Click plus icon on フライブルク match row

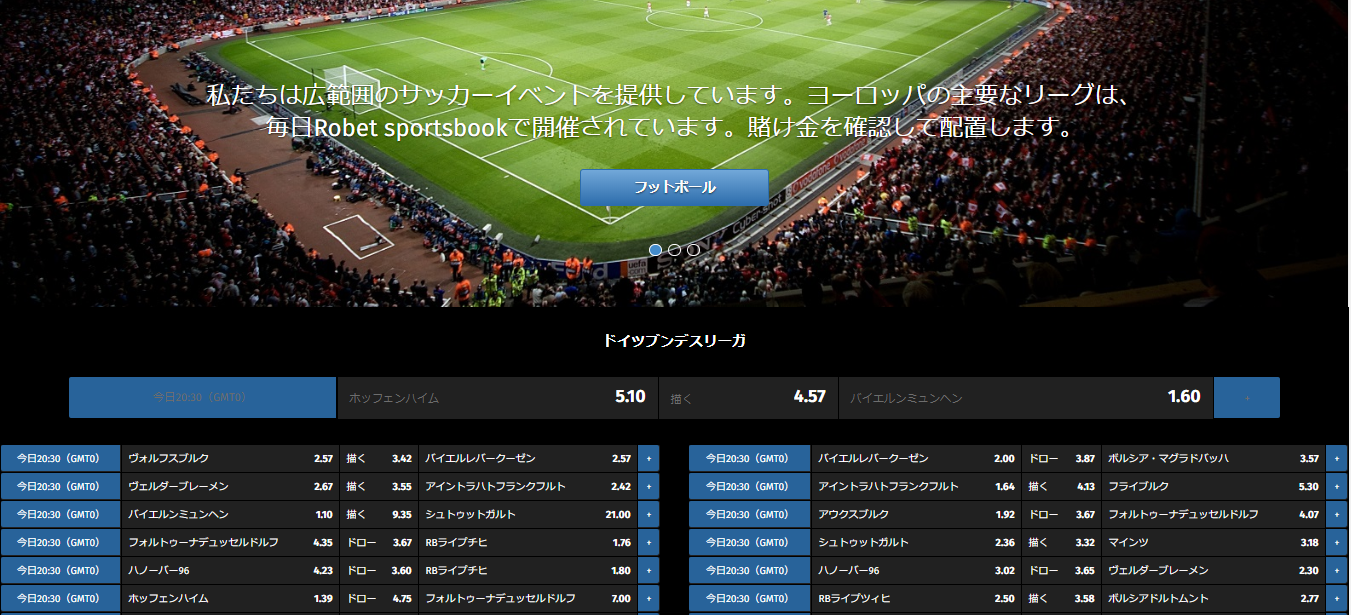(1337, 486)
